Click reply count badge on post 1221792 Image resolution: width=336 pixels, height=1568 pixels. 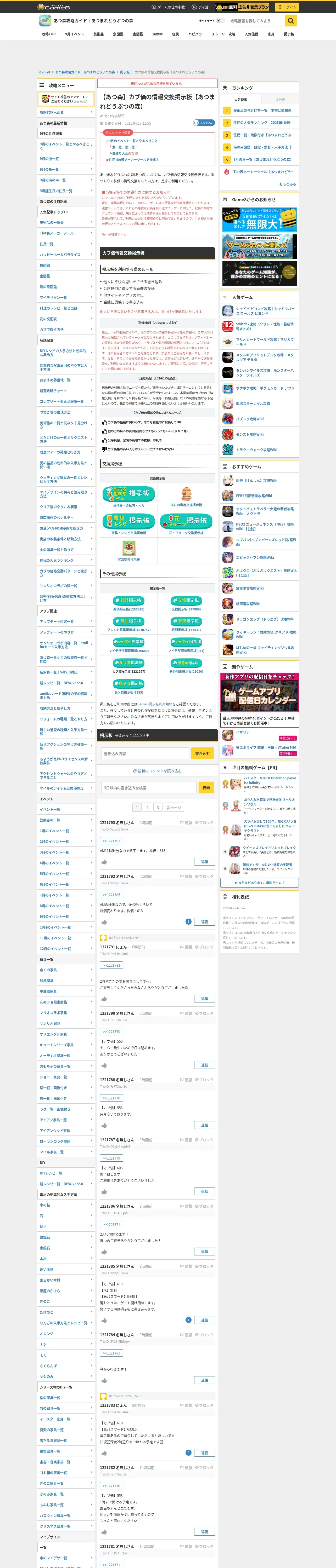tap(188, 921)
